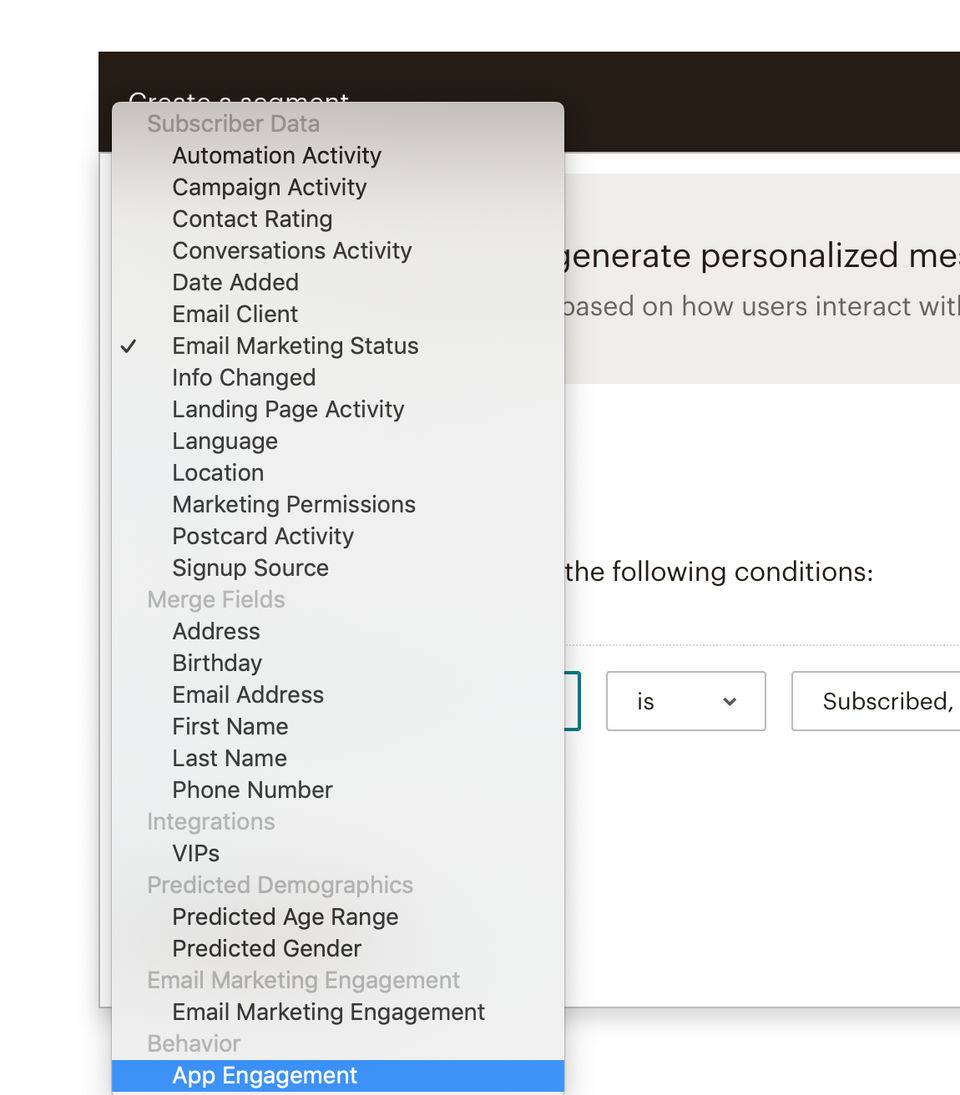Image resolution: width=960 pixels, height=1095 pixels.
Task: Pick Predicted Age Range option
Action: 285,917
